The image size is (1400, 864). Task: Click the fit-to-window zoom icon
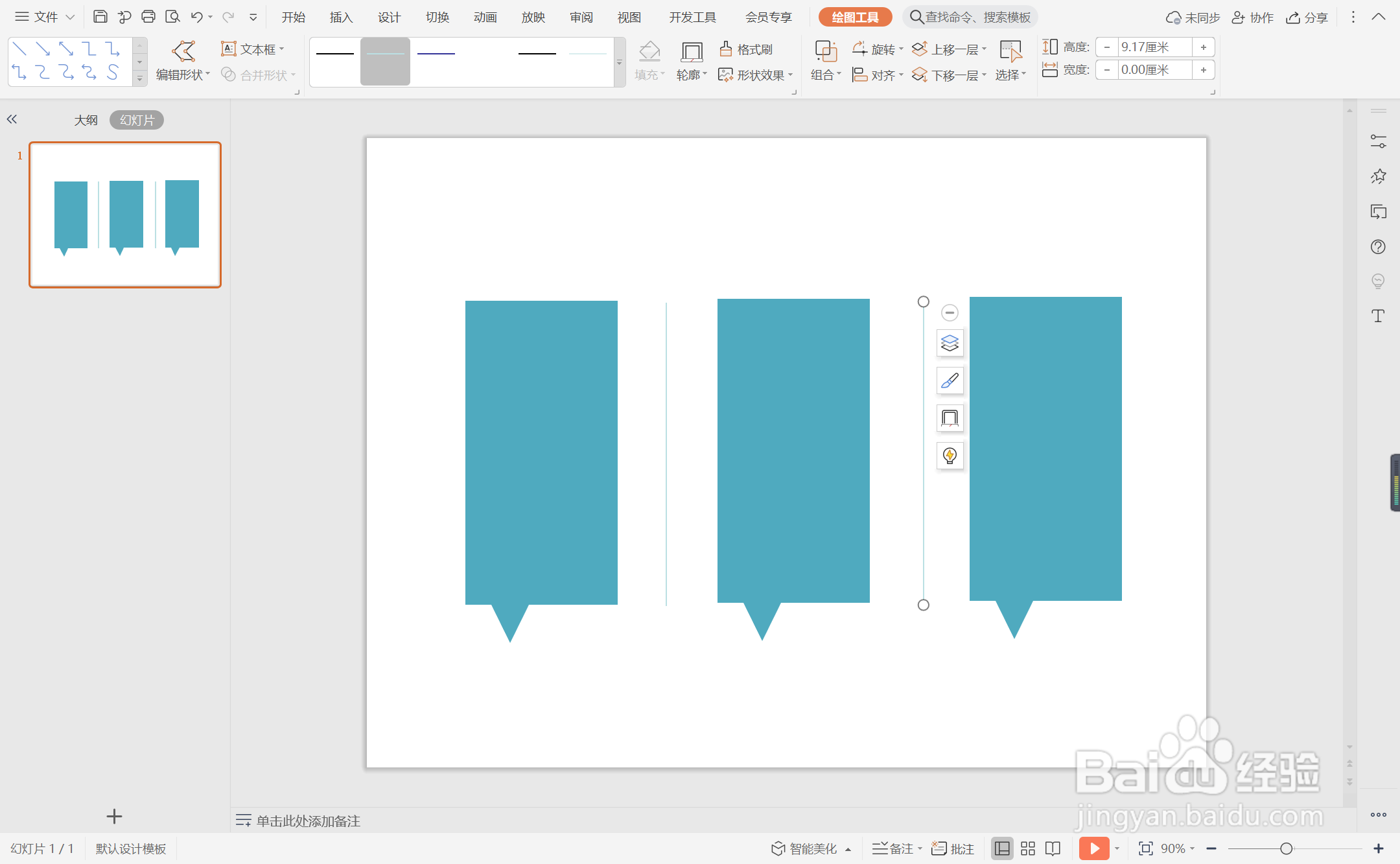(1145, 848)
